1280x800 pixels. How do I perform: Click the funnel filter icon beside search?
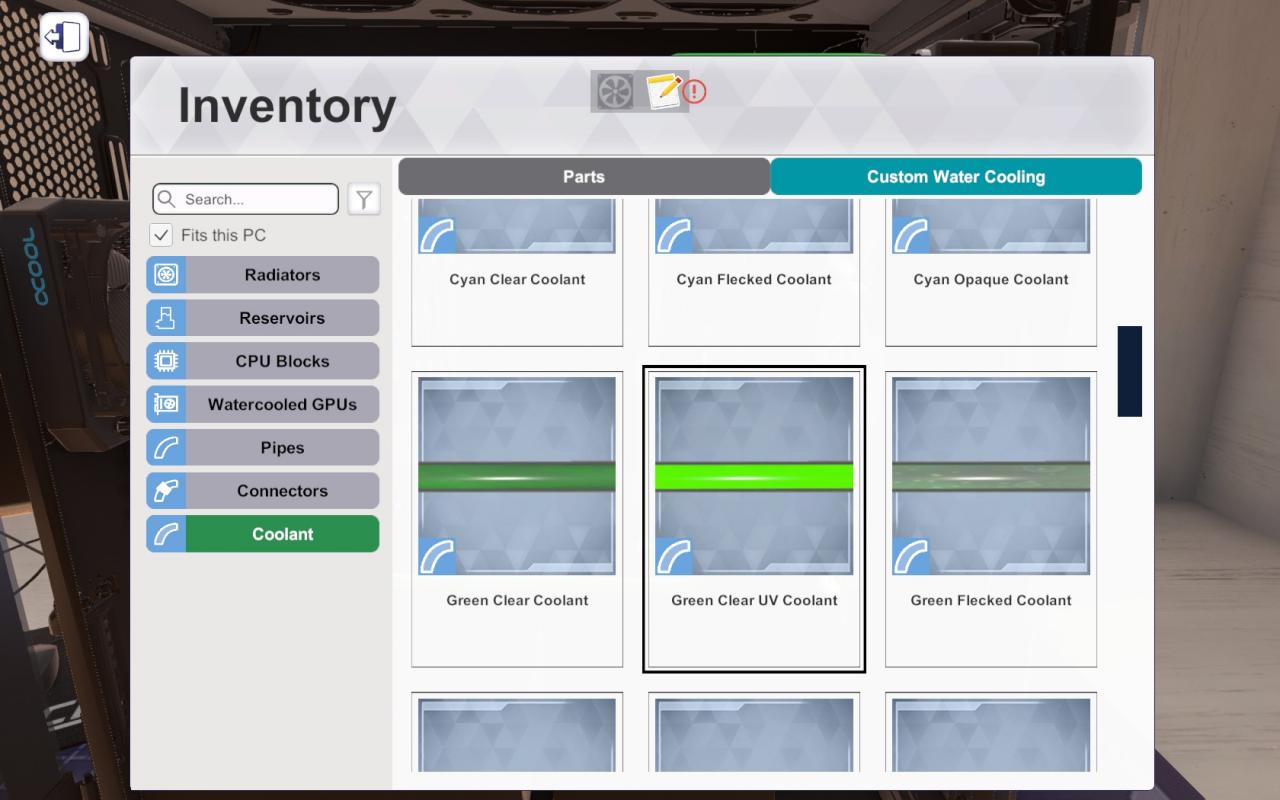[x=364, y=199]
